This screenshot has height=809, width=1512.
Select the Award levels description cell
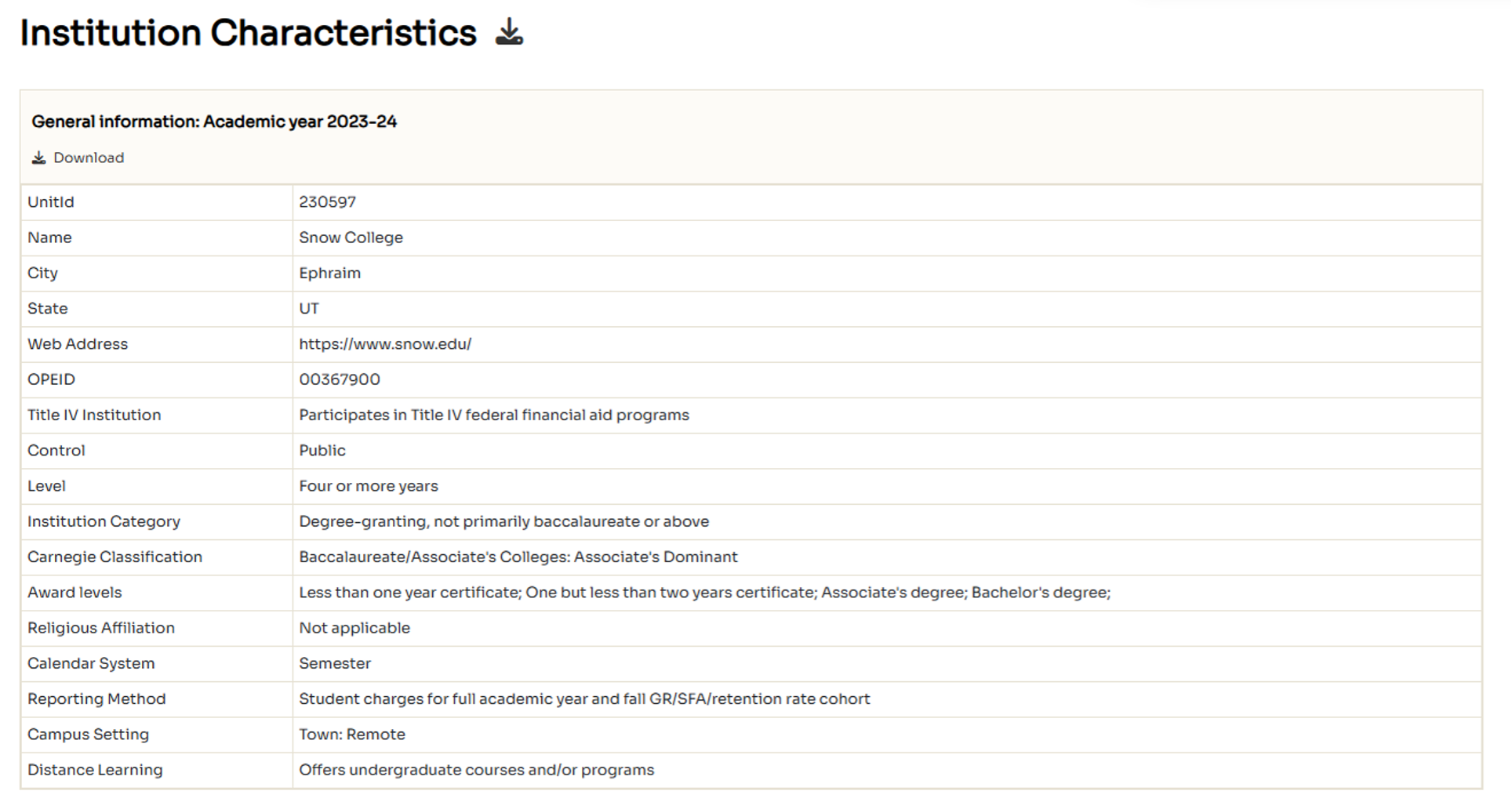pyautogui.click(x=704, y=592)
